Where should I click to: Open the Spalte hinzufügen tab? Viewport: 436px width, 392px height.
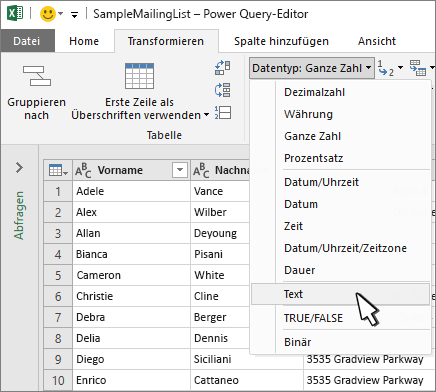point(281,41)
